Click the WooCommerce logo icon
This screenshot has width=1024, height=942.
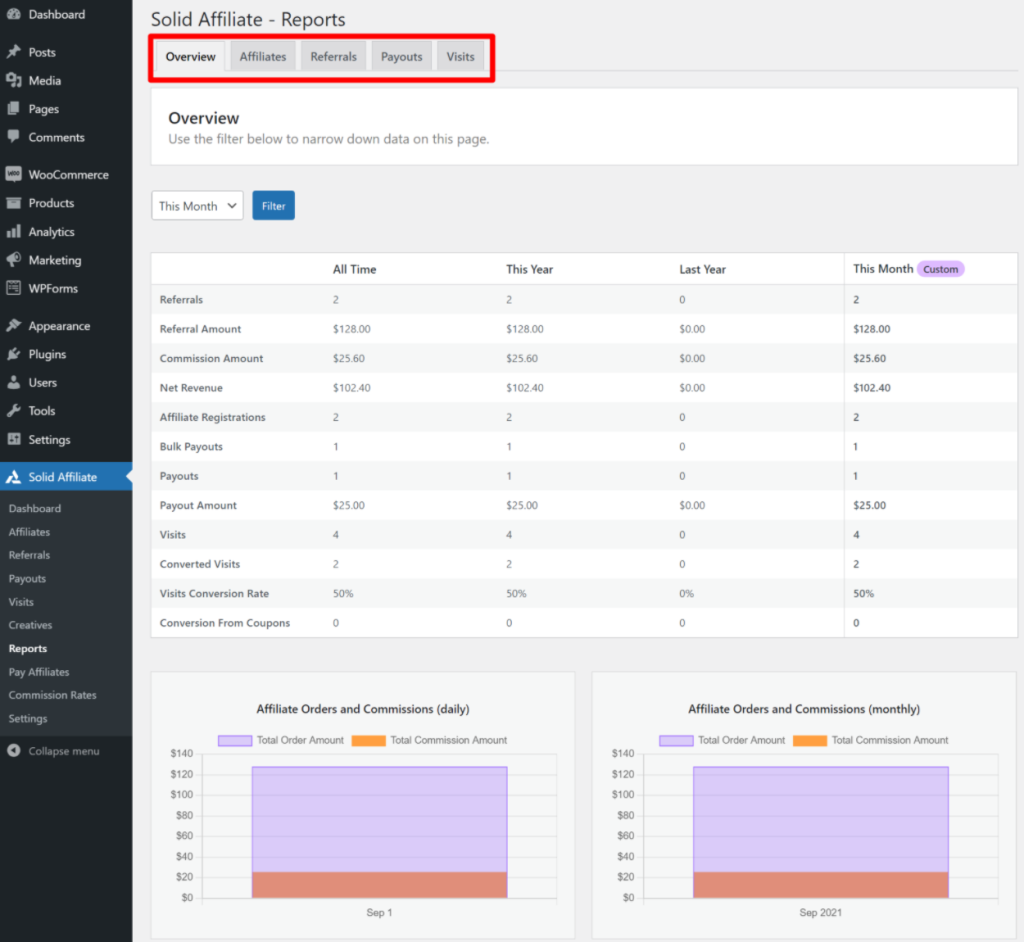tap(14, 174)
